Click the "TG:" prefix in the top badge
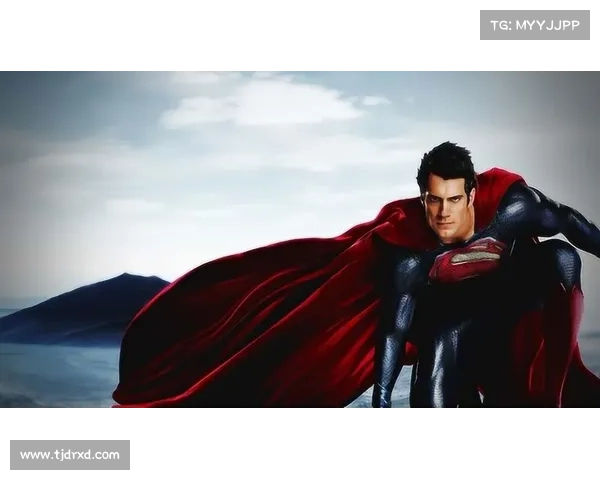 click(x=498, y=24)
